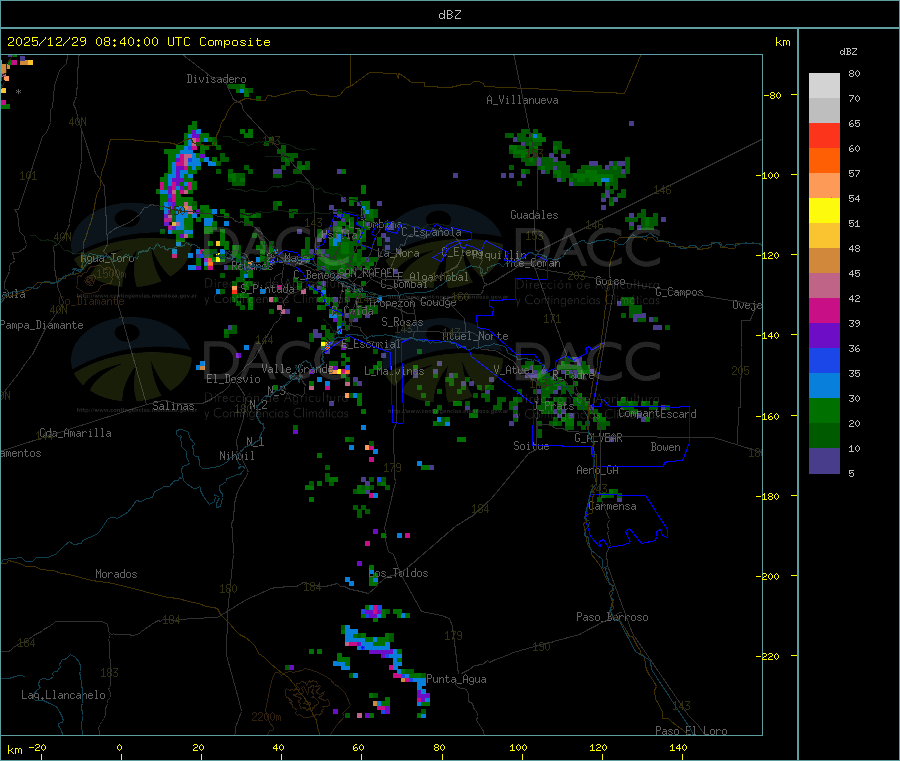Click the Los_Toldos map label
Image resolution: width=900 pixels, height=761 pixels.
point(398,573)
